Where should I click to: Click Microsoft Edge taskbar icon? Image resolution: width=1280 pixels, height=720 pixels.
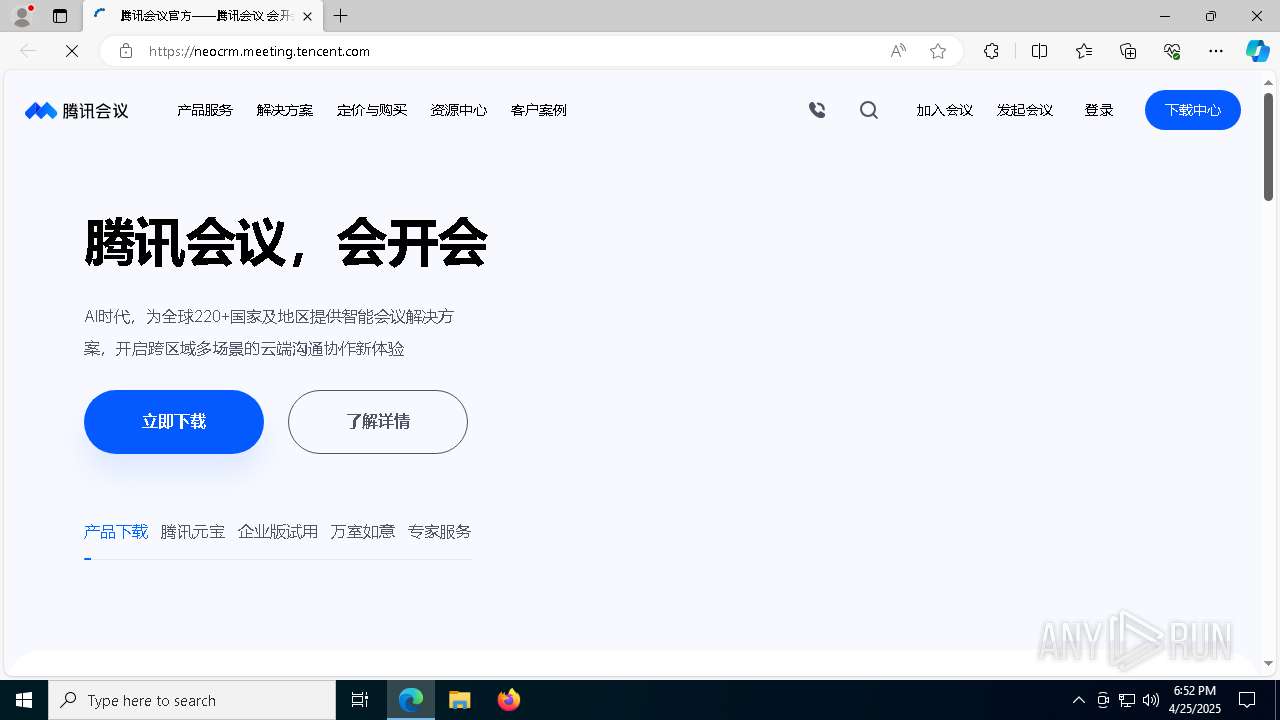click(x=411, y=700)
